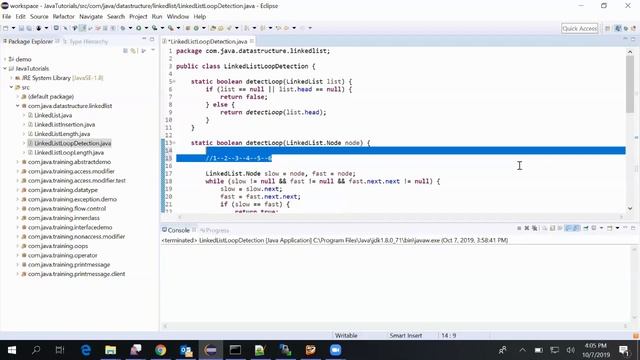Click the Save All toolbar icon

pos(29,28)
